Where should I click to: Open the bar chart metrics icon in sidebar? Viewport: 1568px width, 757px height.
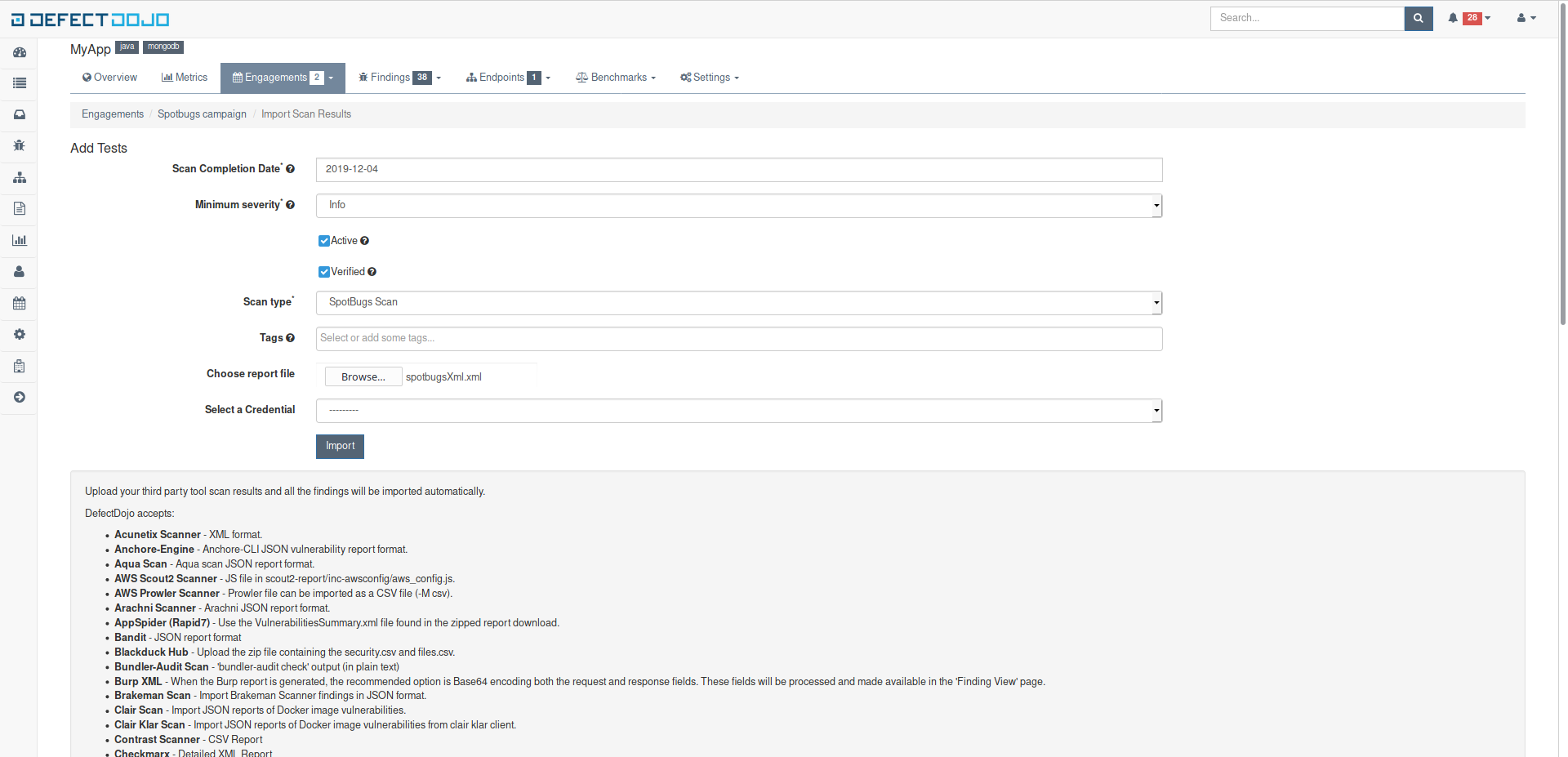pyautogui.click(x=20, y=240)
